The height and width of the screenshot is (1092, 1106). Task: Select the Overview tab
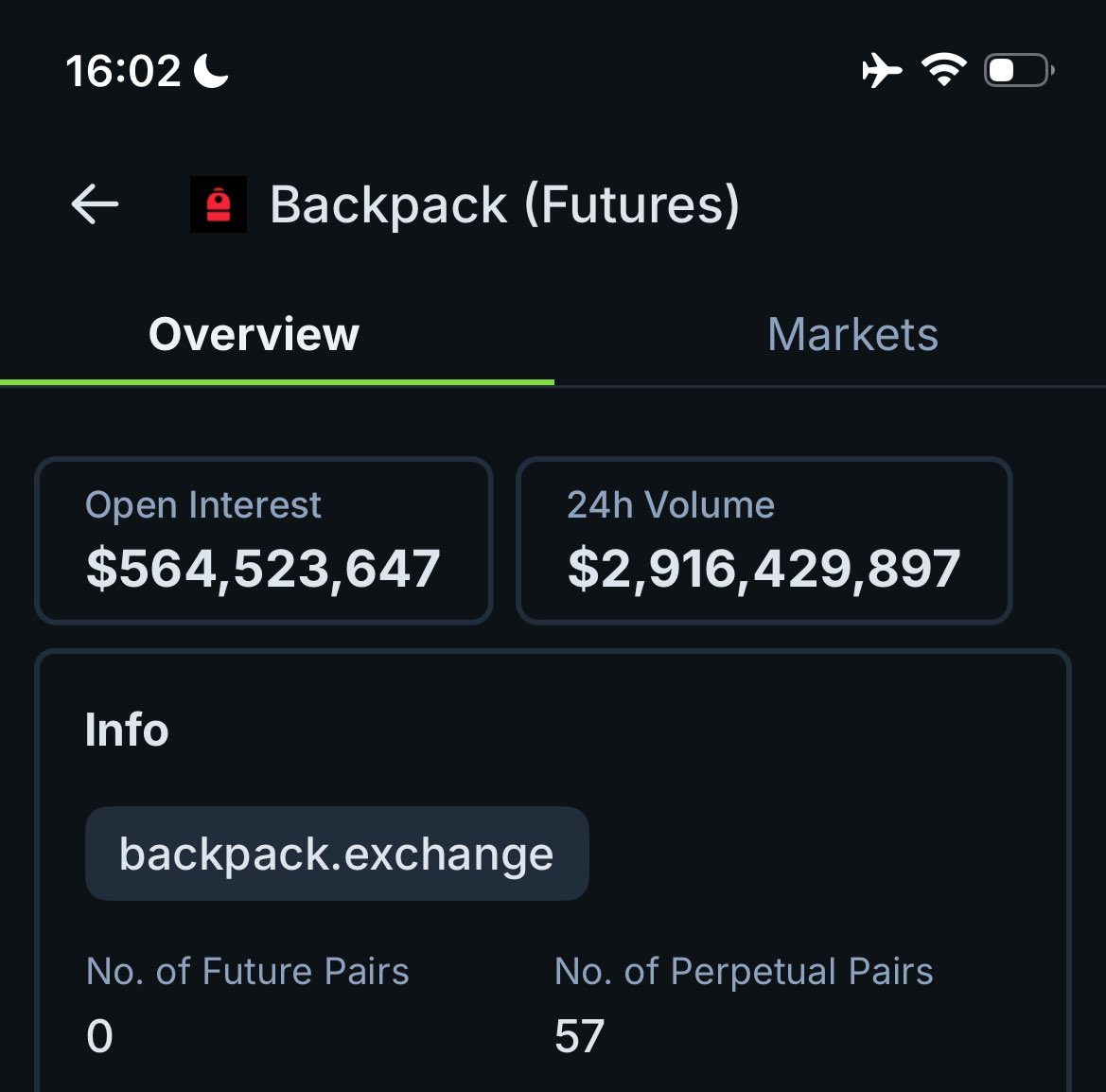(x=254, y=334)
